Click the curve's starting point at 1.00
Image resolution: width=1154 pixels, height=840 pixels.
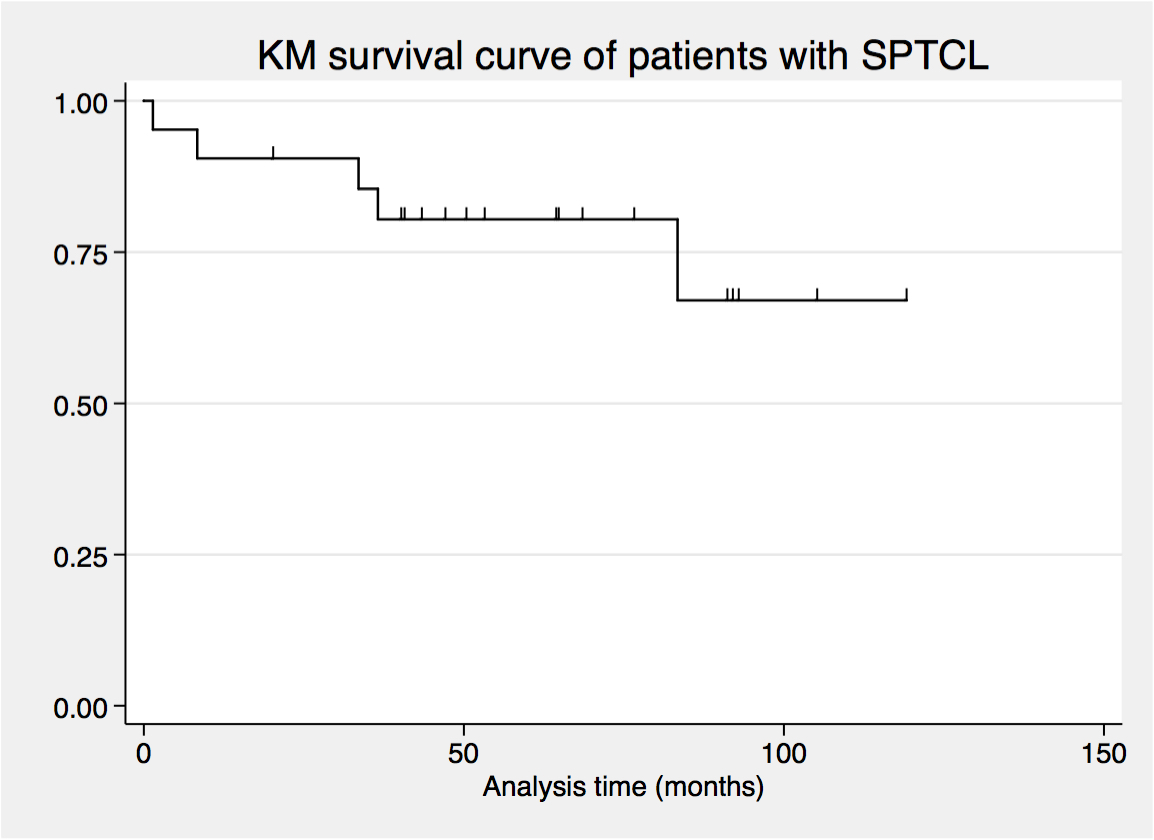tap(146, 101)
